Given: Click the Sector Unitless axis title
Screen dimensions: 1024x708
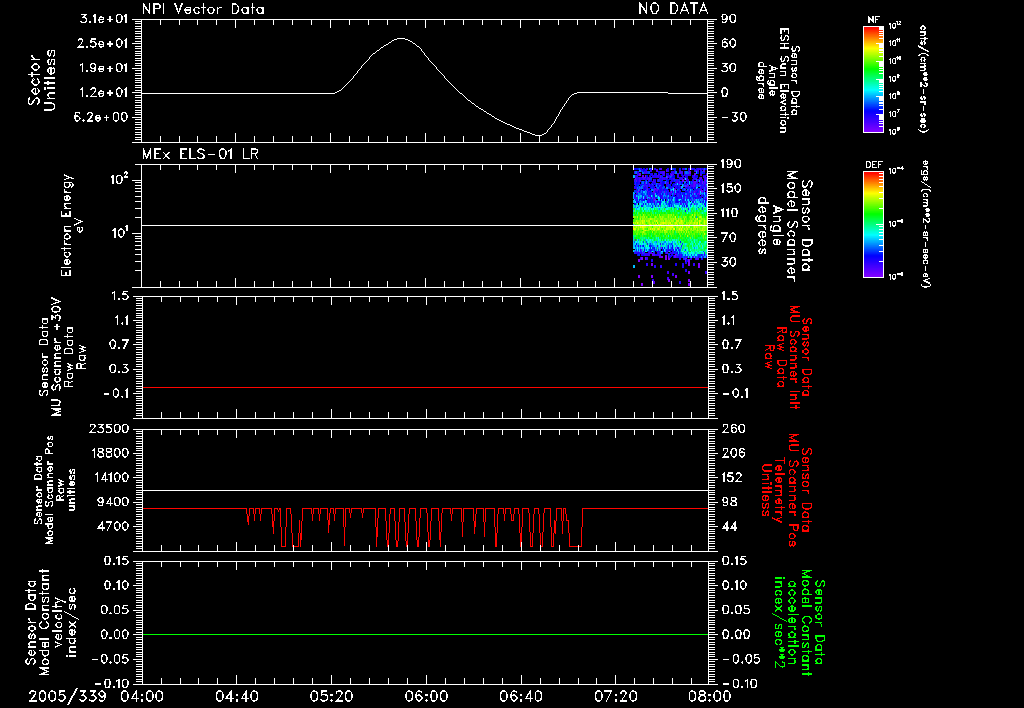Looking at the screenshot, I should [42, 80].
